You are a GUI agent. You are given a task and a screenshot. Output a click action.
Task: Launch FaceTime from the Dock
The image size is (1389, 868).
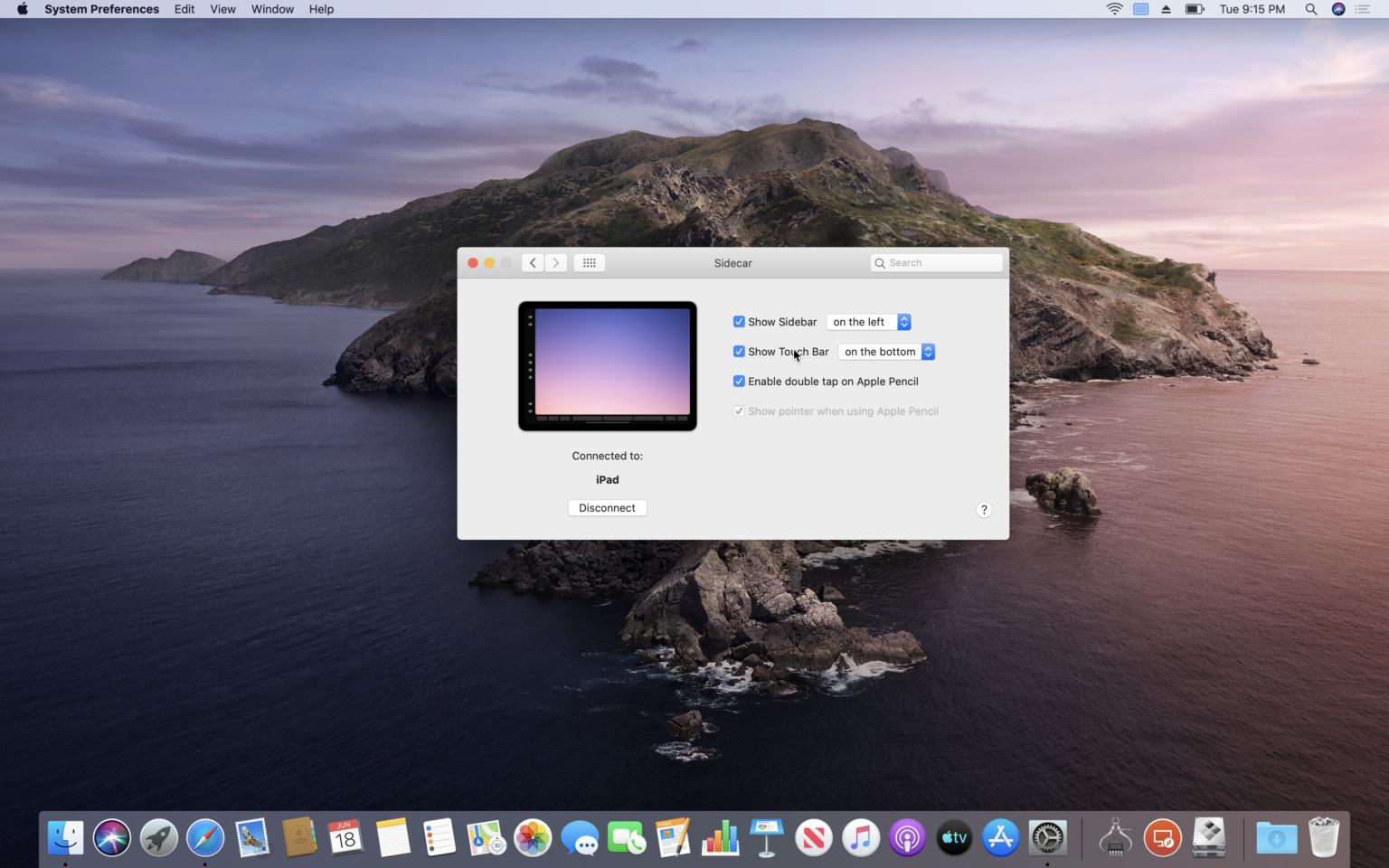pyautogui.click(x=627, y=837)
